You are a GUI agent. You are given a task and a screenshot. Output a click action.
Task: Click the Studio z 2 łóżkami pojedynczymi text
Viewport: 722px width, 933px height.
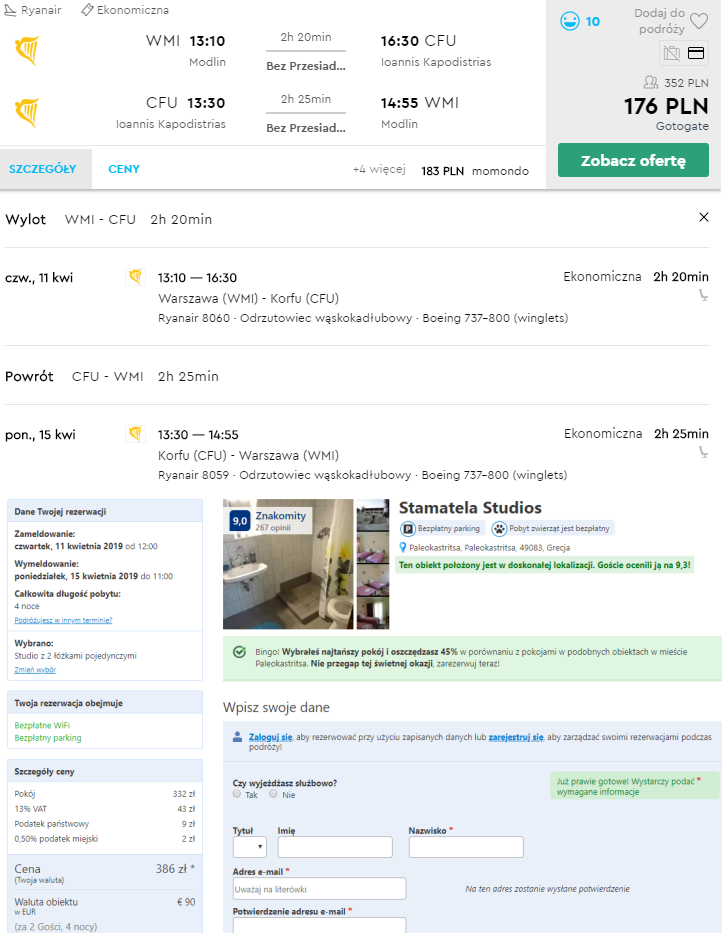coord(76,656)
